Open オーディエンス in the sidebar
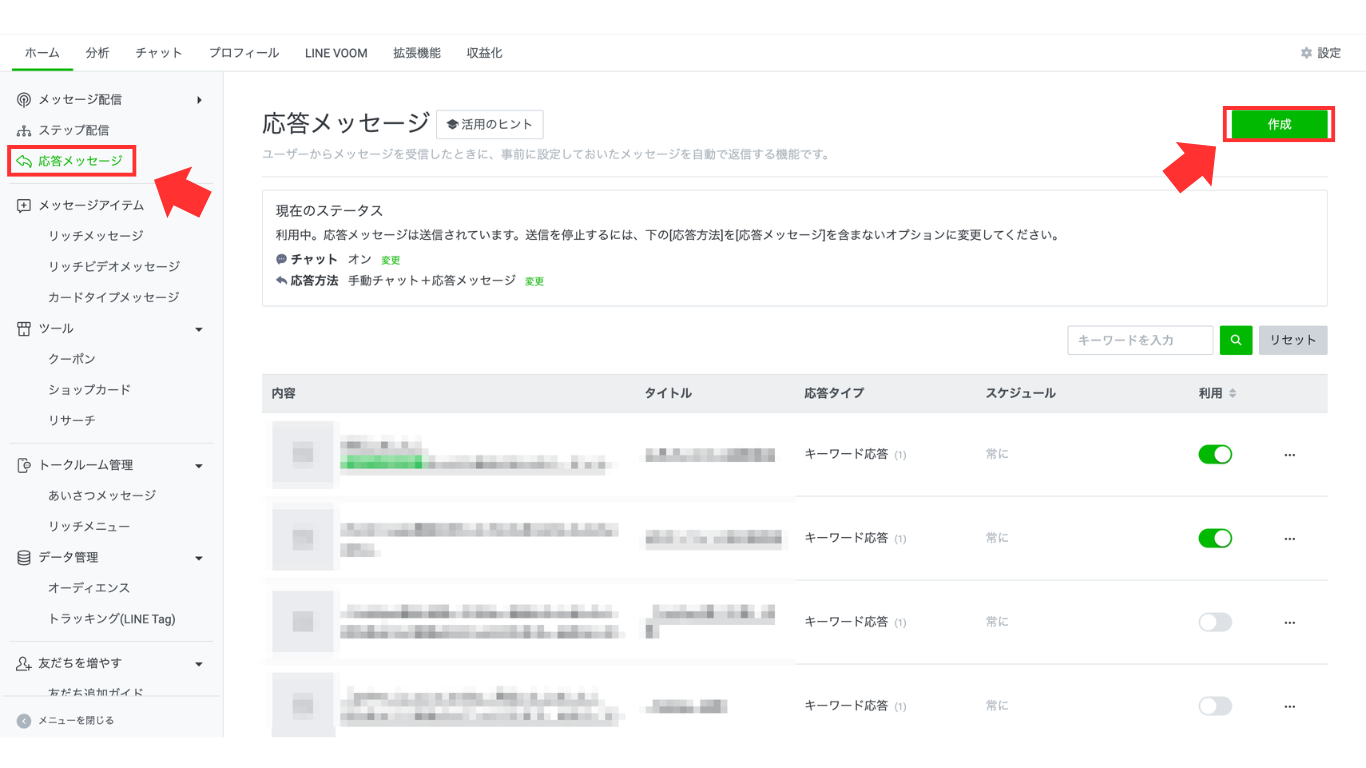The height and width of the screenshot is (768, 1366). pos(89,588)
